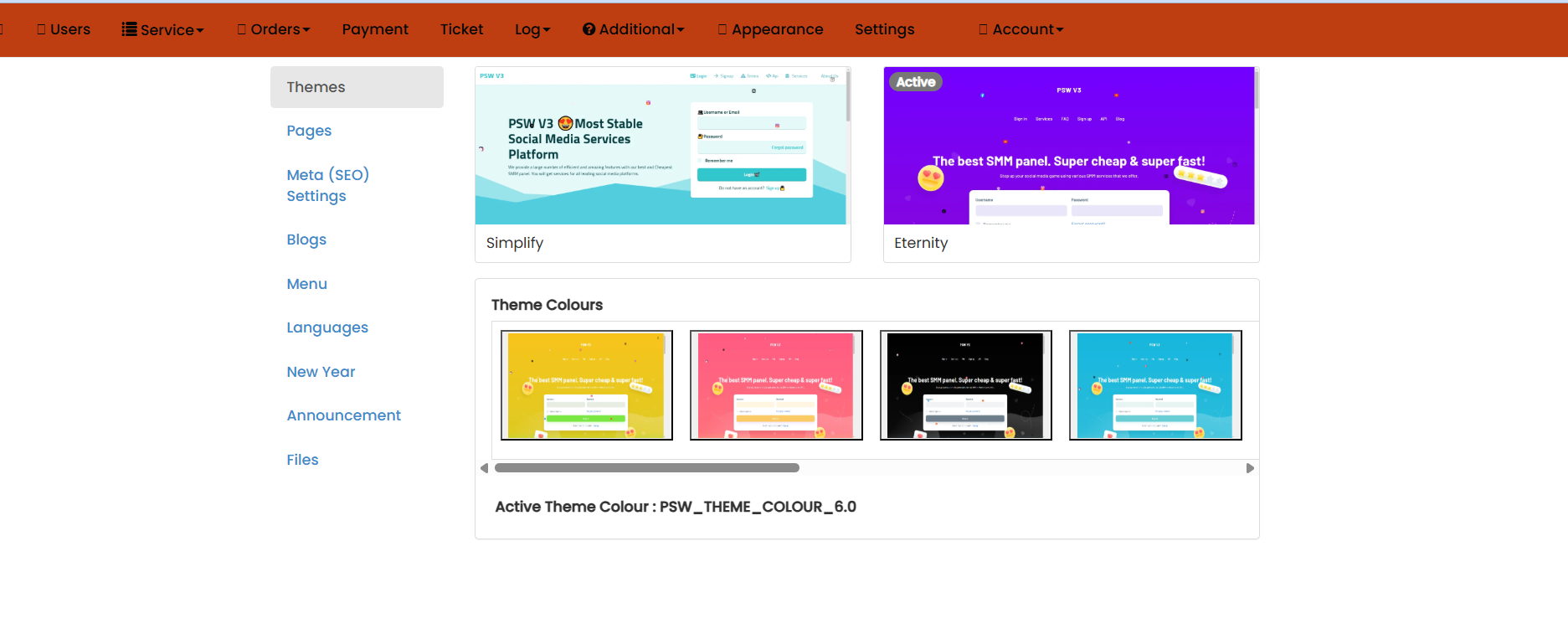Click the Additional question-mark icon
Image resolution: width=1568 pixels, height=634 pixels.
[589, 29]
